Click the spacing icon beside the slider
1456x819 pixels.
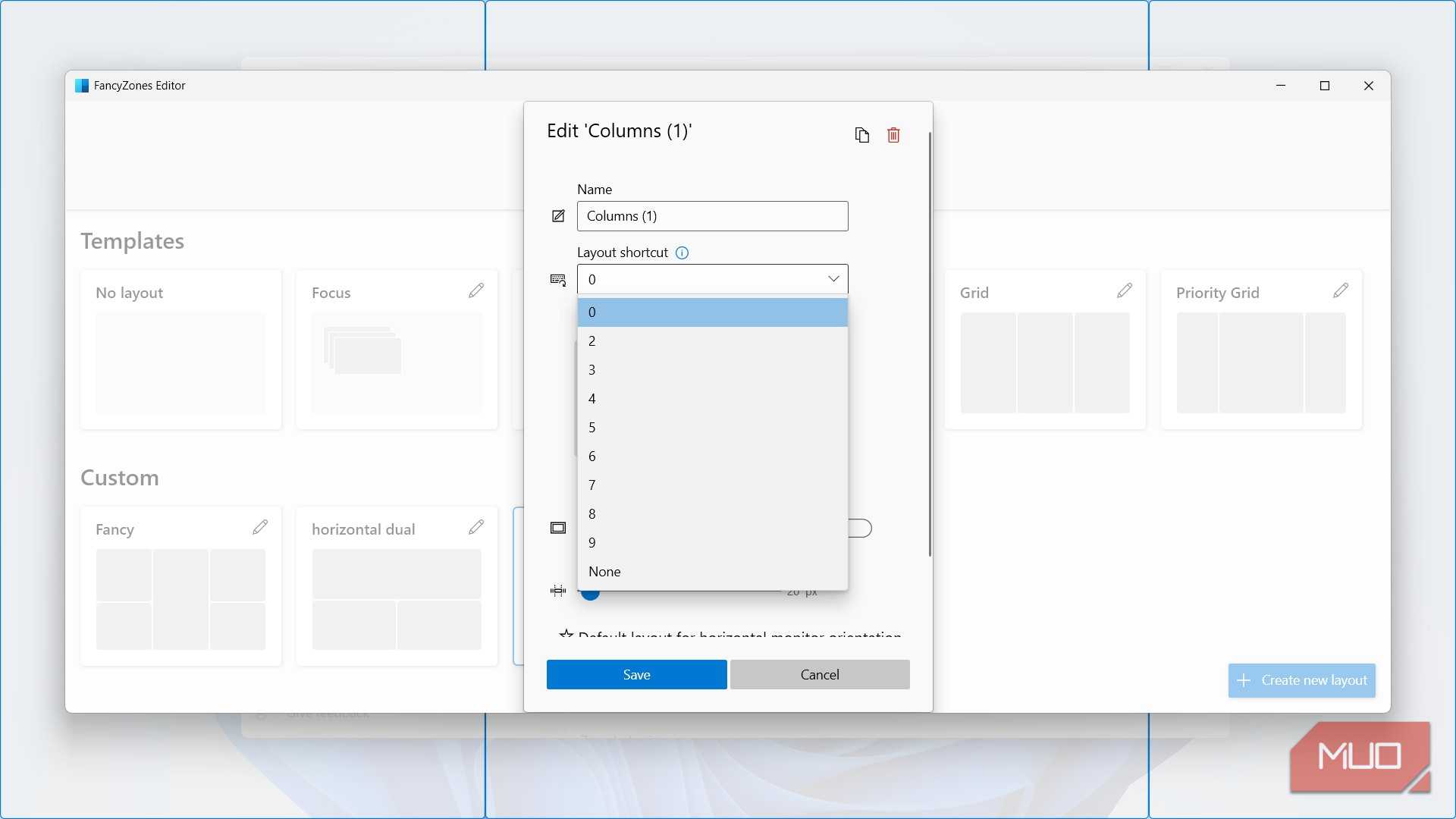(x=558, y=590)
